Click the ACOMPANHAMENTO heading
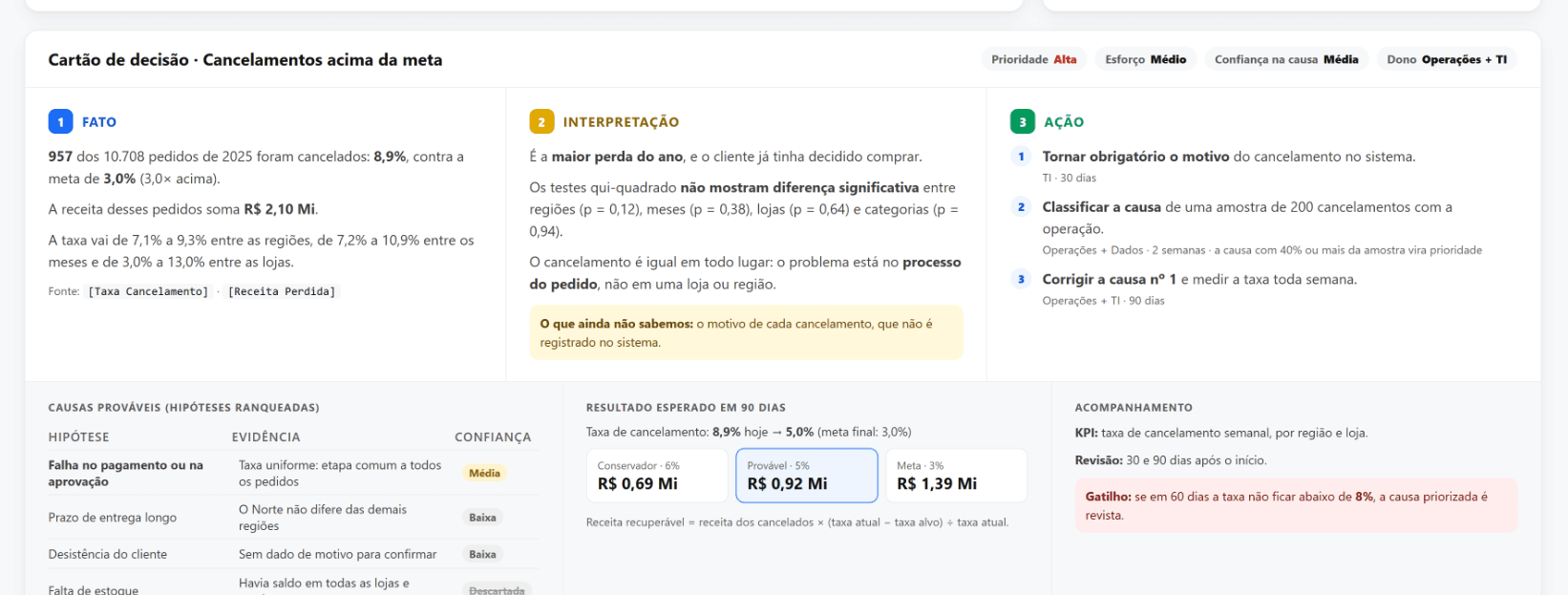The width and height of the screenshot is (1568, 595). tap(1134, 408)
